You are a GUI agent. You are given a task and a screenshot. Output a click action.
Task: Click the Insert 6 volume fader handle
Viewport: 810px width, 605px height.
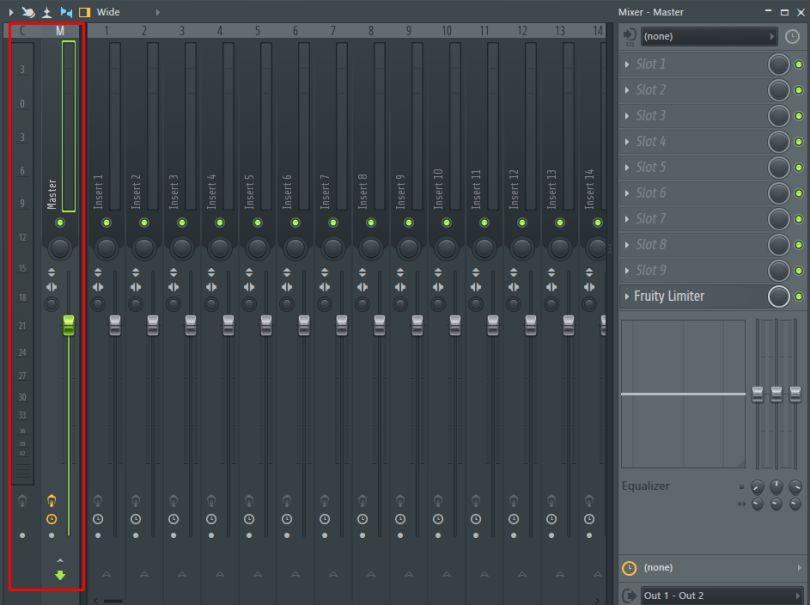[x=304, y=325]
